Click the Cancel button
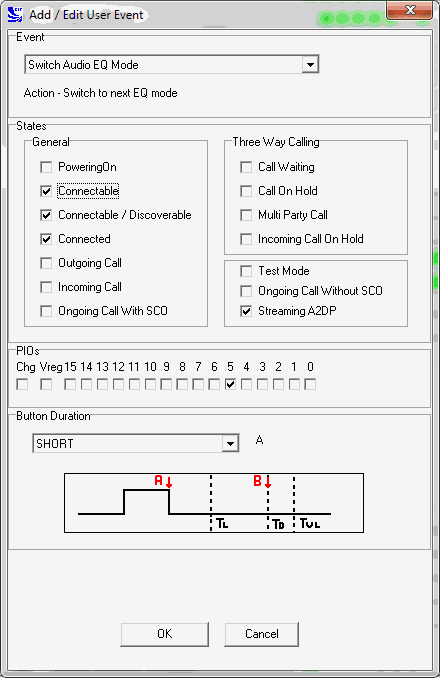This screenshot has width=440, height=678. 261,634
